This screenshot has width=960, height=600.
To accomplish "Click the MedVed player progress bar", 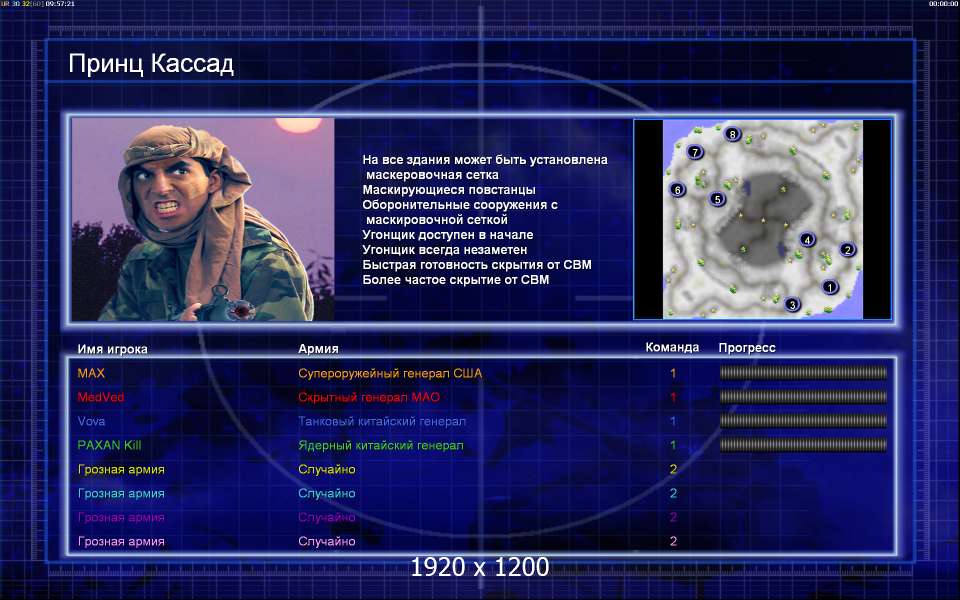I will (x=803, y=397).
